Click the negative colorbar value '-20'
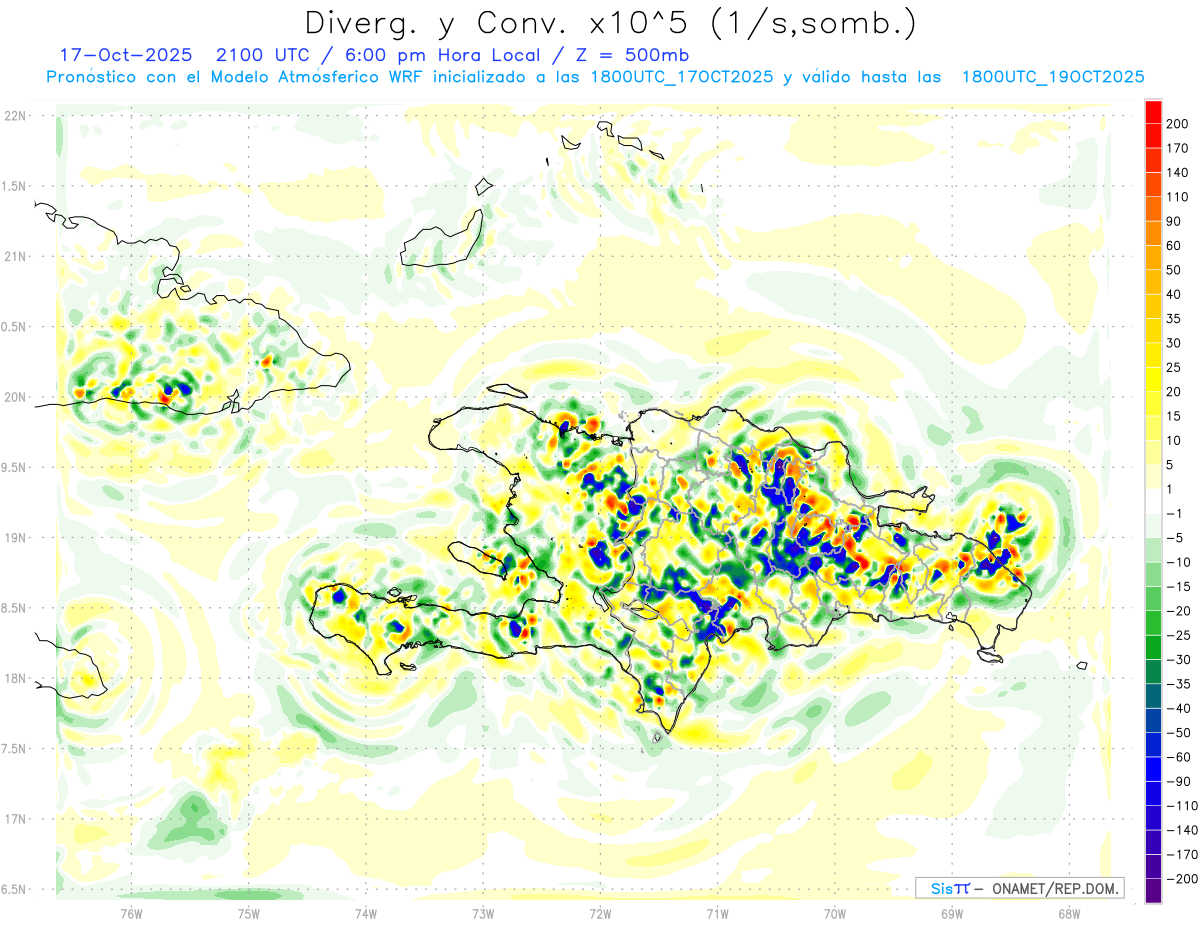 click(x=1179, y=611)
